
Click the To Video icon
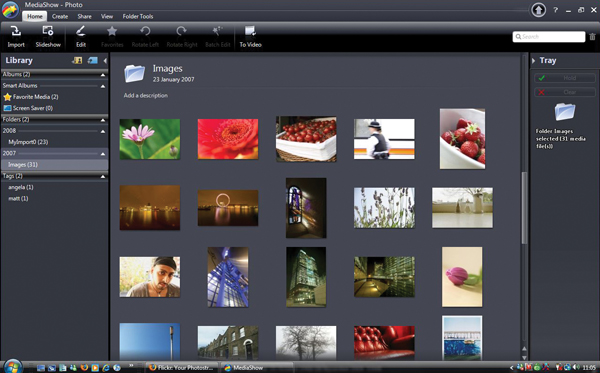[x=250, y=31]
